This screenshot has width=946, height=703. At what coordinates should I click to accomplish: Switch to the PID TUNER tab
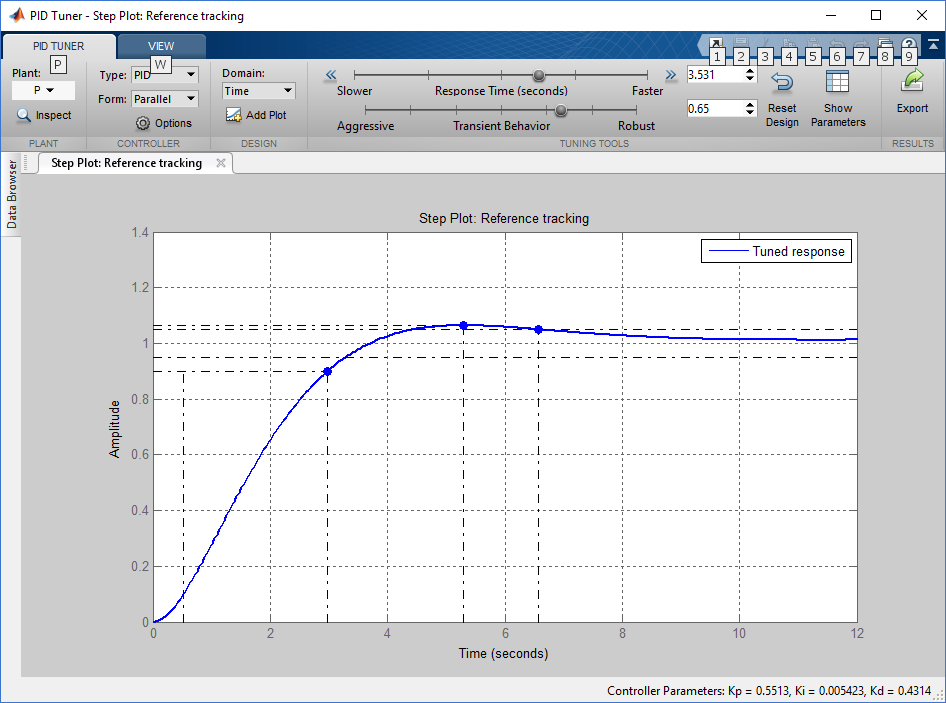pyautogui.click(x=59, y=46)
